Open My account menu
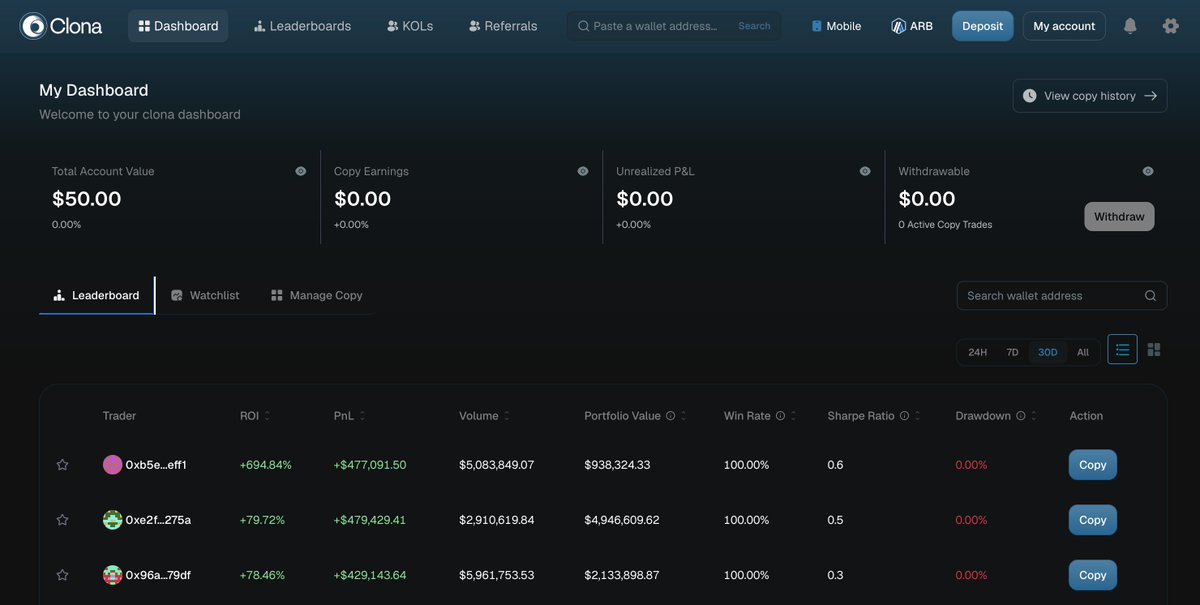This screenshot has height=605, width=1200. tap(1064, 26)
